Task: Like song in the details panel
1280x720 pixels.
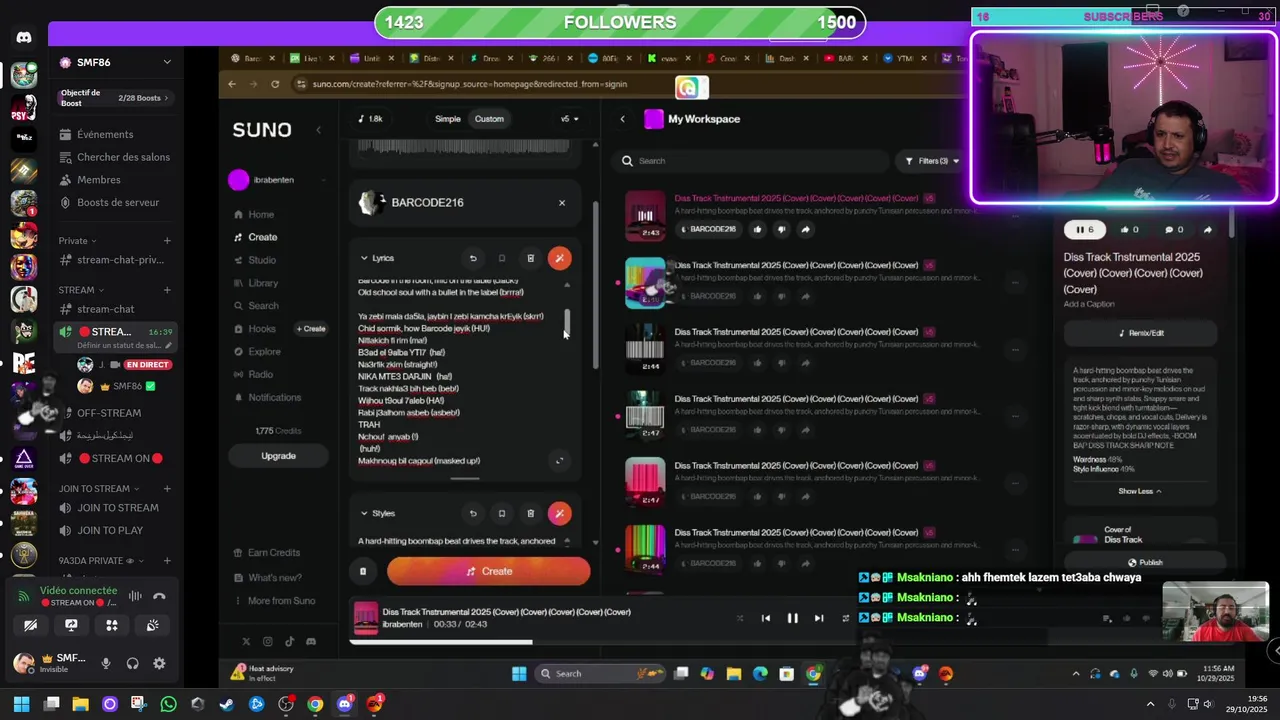Action: coord(1129,230)
